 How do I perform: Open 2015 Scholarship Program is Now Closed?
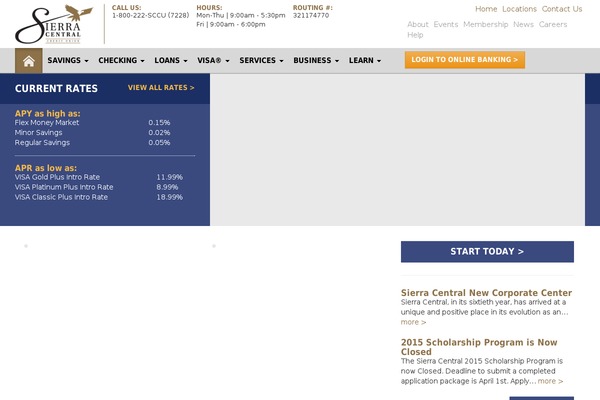click(x=479, y=347)
